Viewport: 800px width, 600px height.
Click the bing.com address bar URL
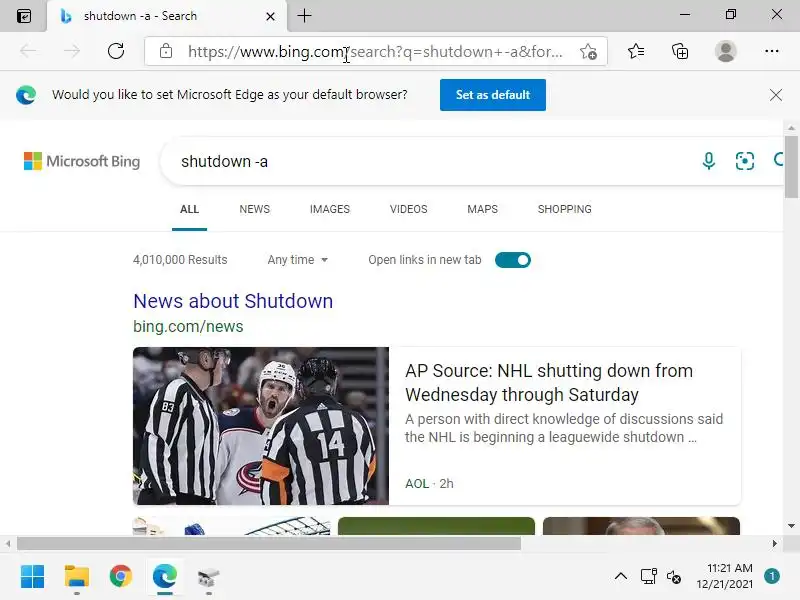[375, 52]
